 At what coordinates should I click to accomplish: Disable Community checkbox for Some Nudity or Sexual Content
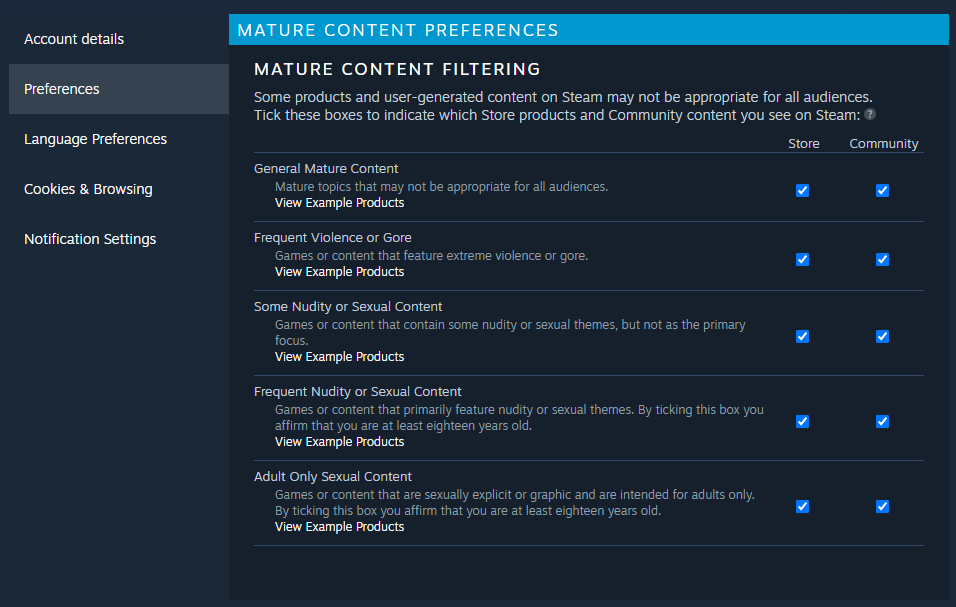click(882, 336)
